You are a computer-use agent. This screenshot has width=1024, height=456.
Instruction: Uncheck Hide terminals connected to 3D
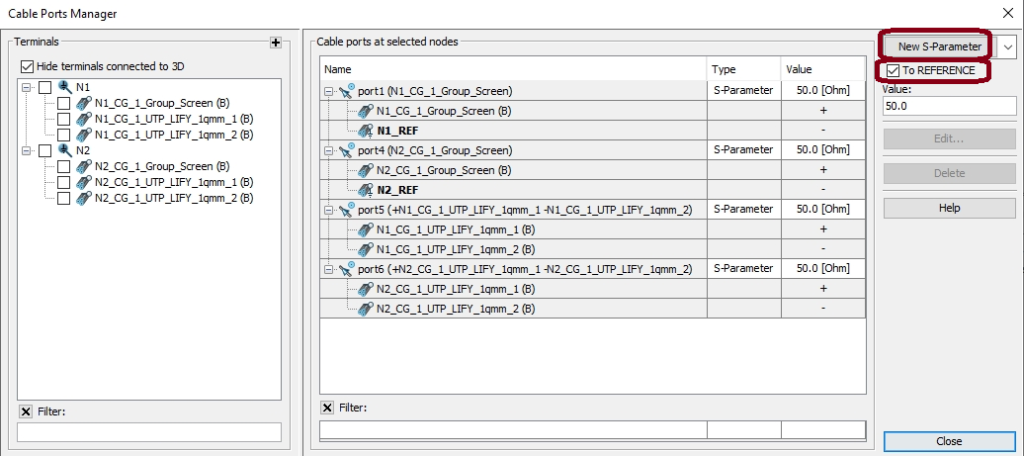pyautogui.click(x=27, y=66)
